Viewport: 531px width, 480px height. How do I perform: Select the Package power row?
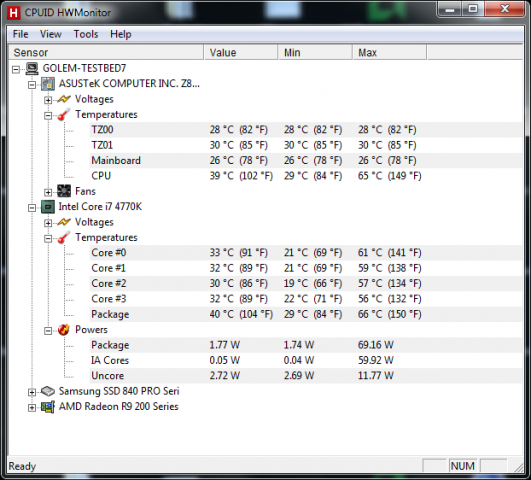click(306, 345)
